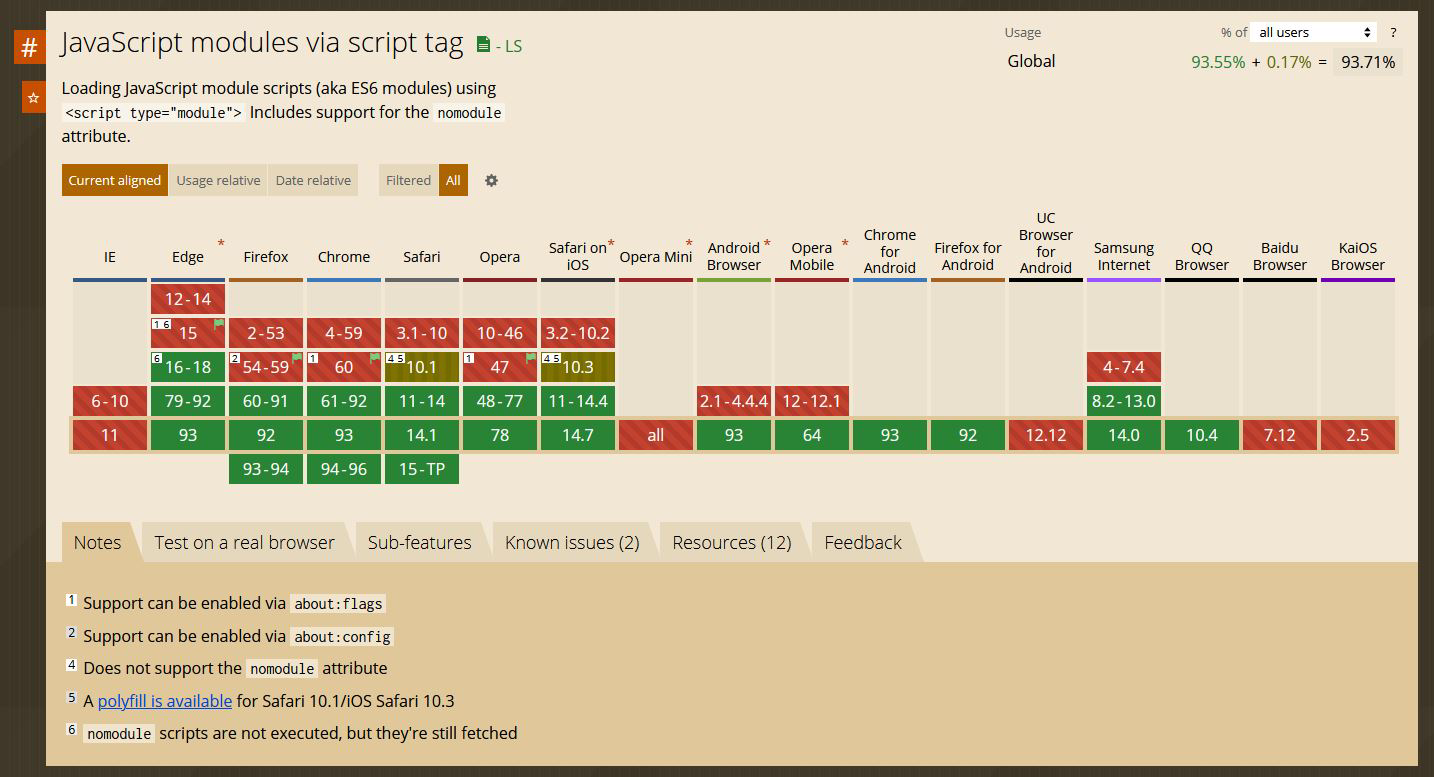
Task: Click Firefox 93-94 future versions cell
Action: [x=266, y=469]
